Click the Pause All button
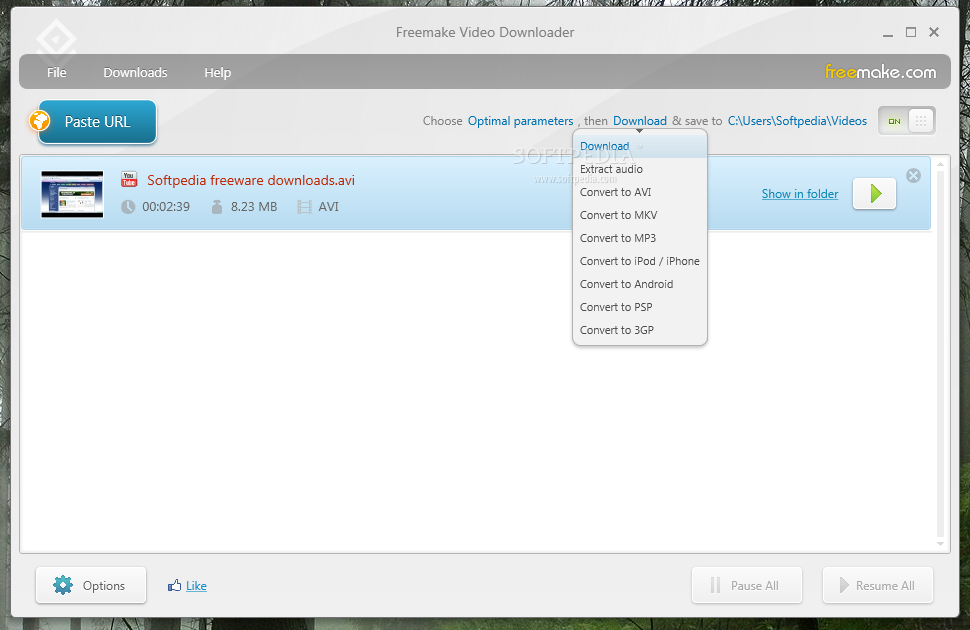Screen dimensions: 970x630 [747, 585]
